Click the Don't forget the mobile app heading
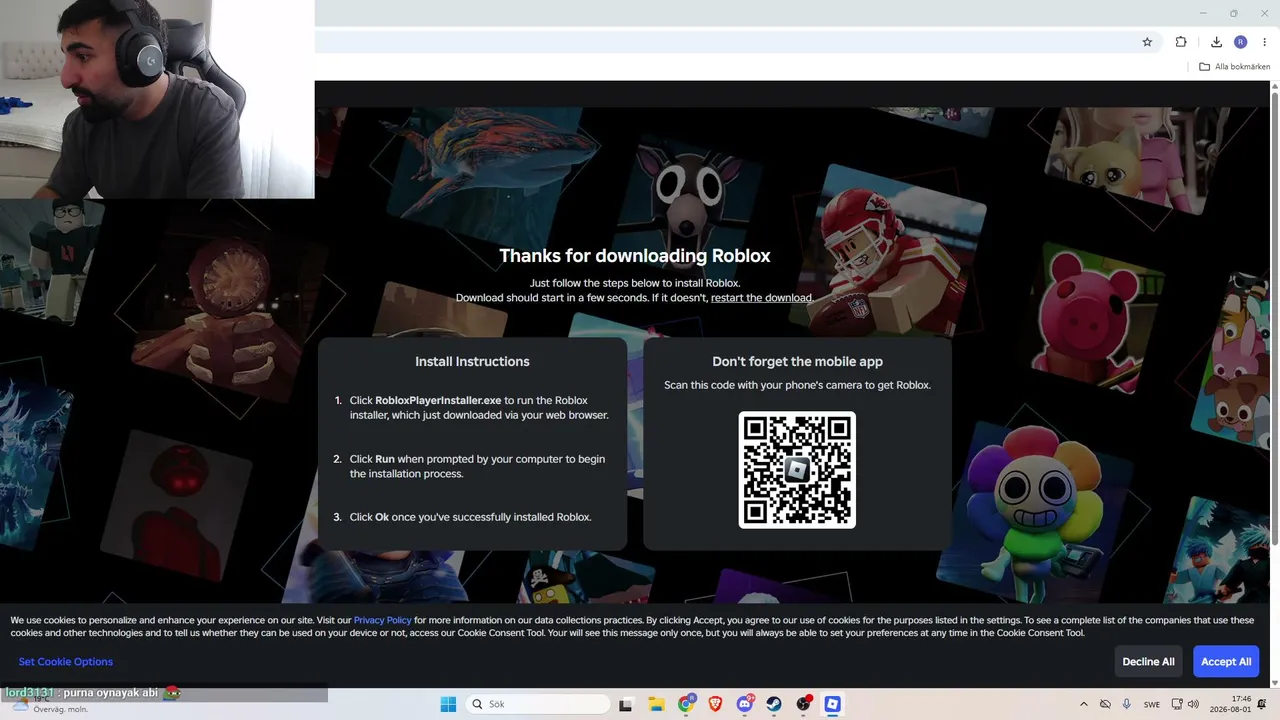The height and width of the screenshot is (720, 1280). tap(797, 362)
